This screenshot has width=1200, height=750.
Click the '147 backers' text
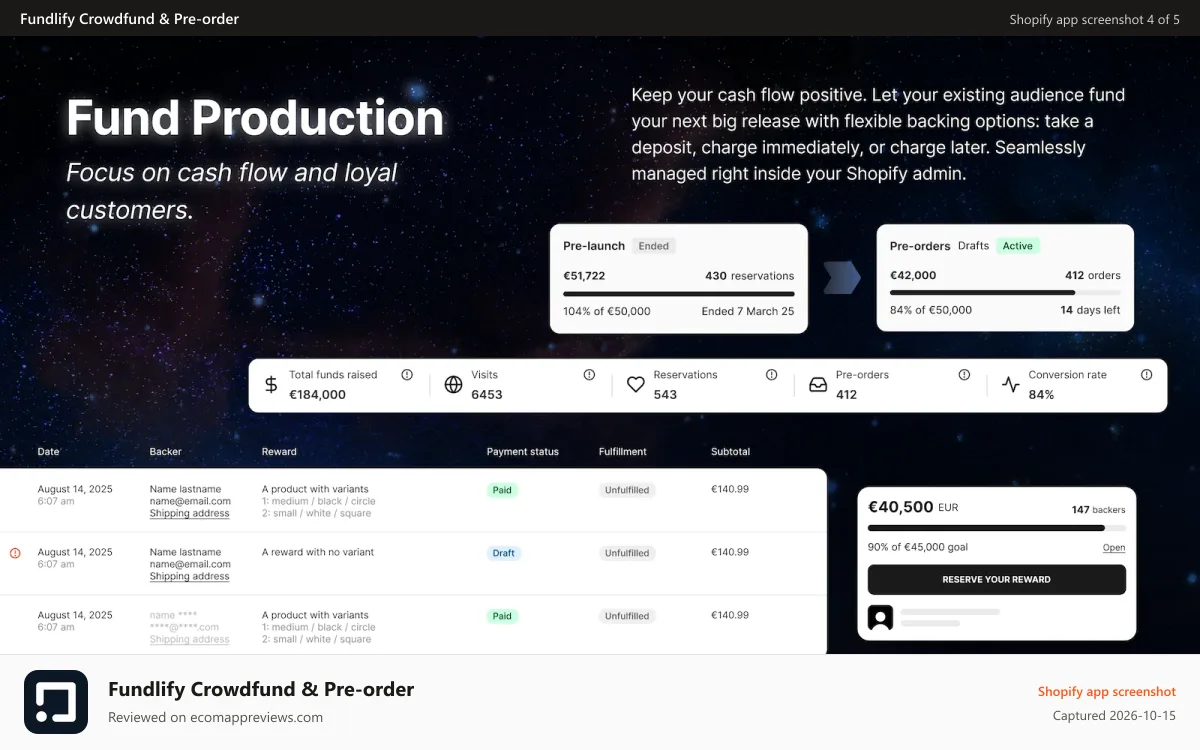pos(1099,510)
